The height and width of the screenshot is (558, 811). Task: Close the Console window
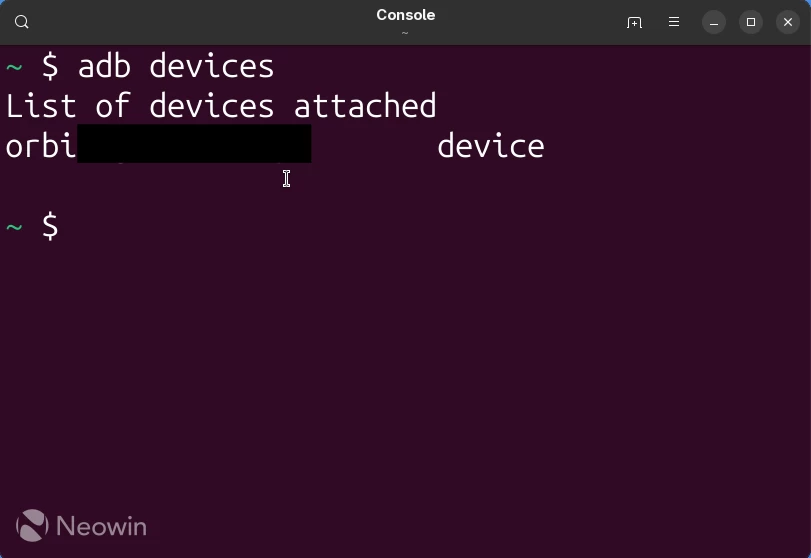[788, 22]
